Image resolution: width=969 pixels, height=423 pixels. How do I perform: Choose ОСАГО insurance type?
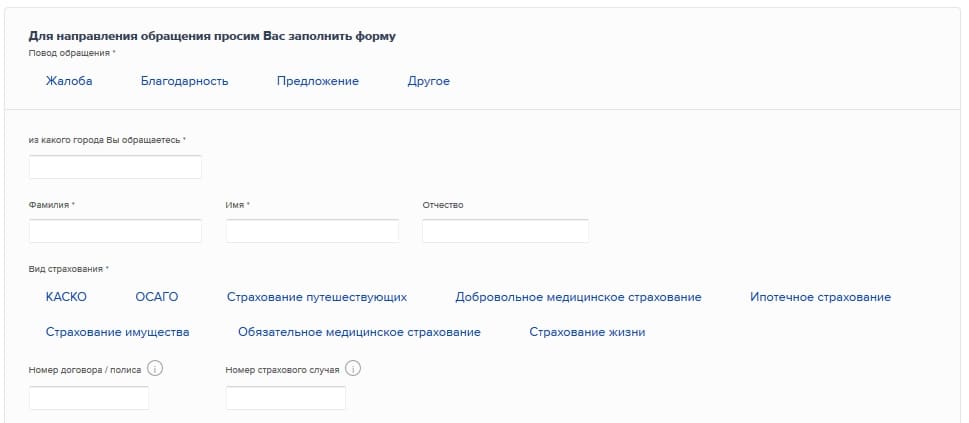156,297
